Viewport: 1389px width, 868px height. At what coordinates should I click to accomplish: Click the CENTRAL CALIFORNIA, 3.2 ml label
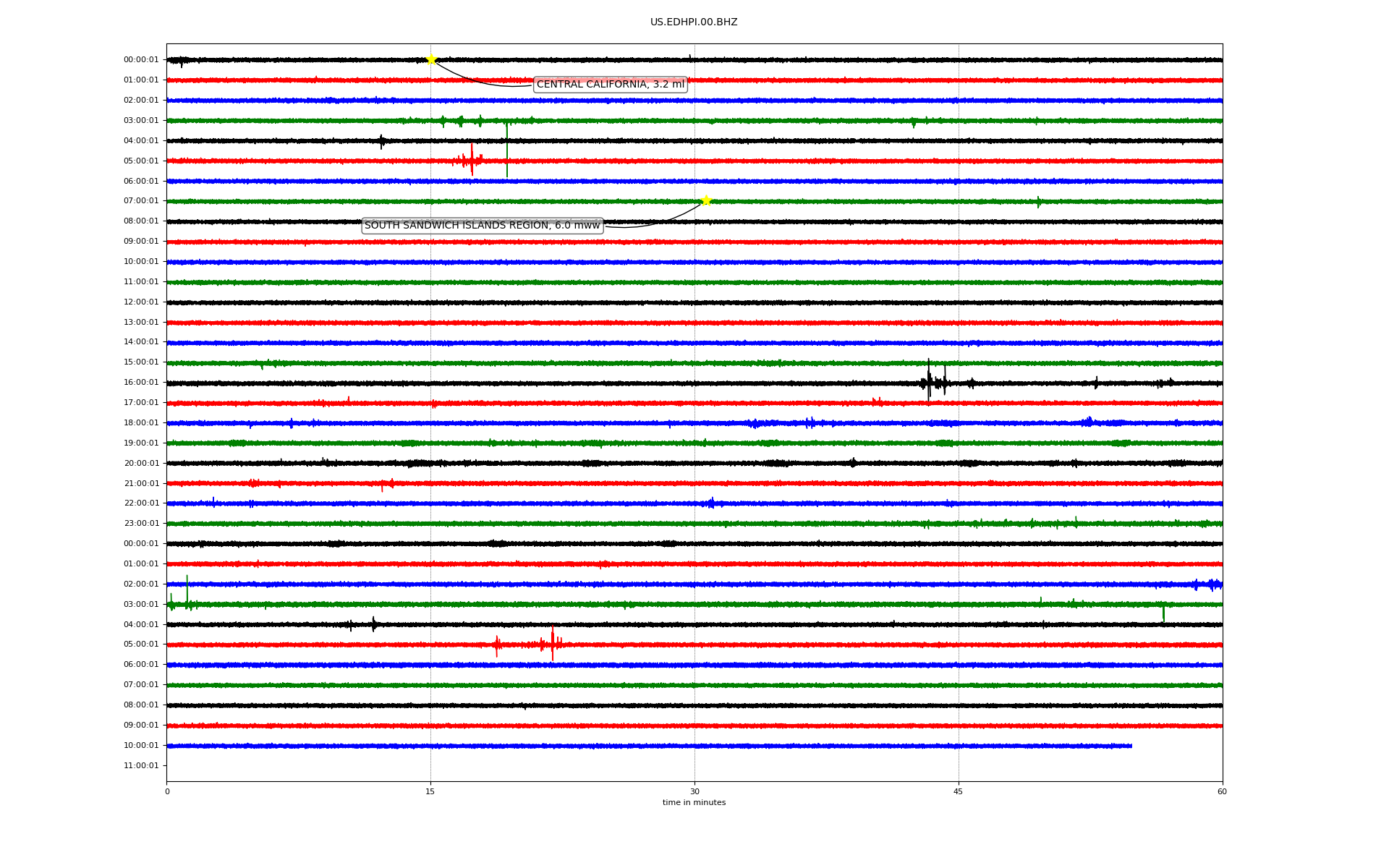coord(610,85)
